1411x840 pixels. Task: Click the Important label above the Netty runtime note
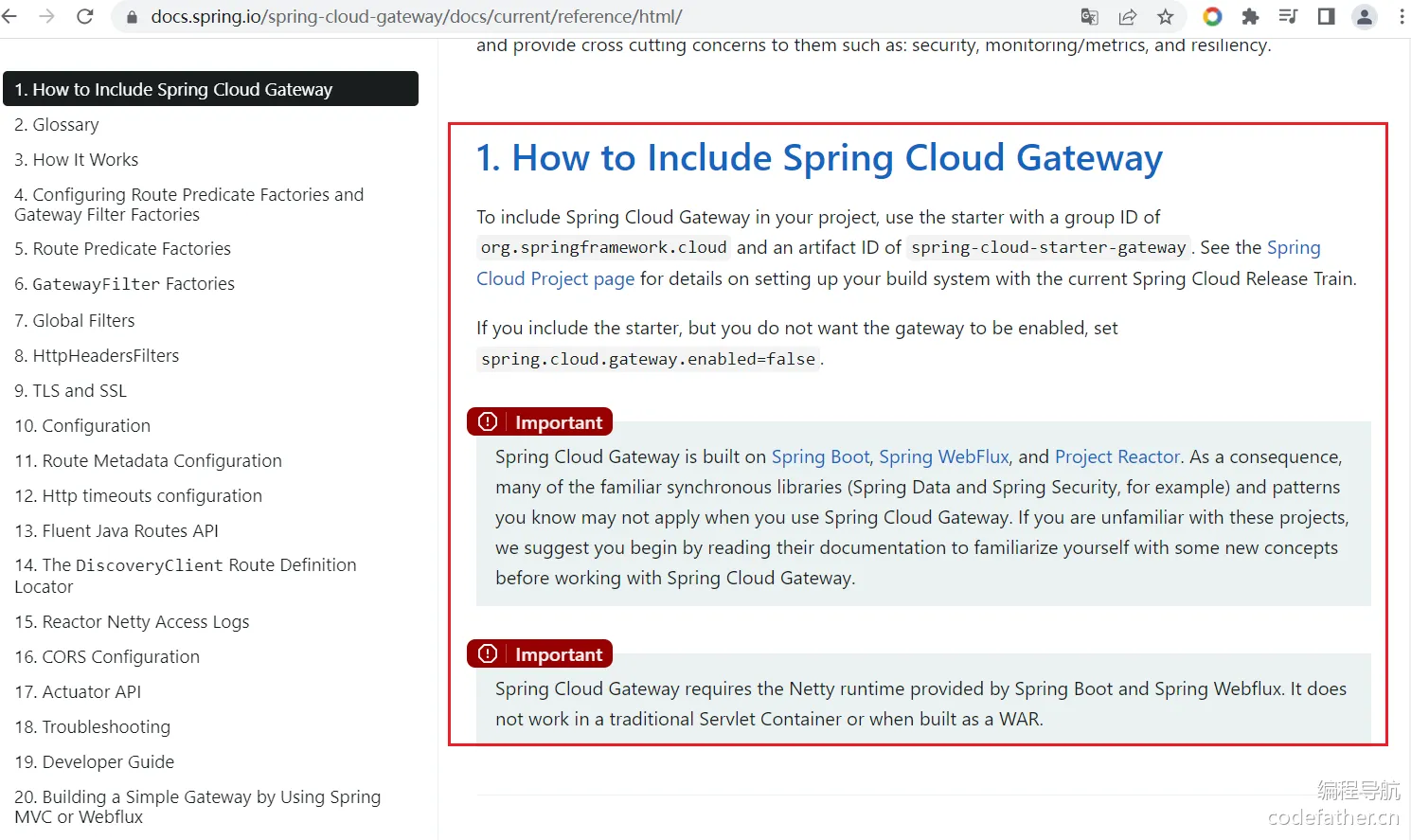(x=559, y=654)
